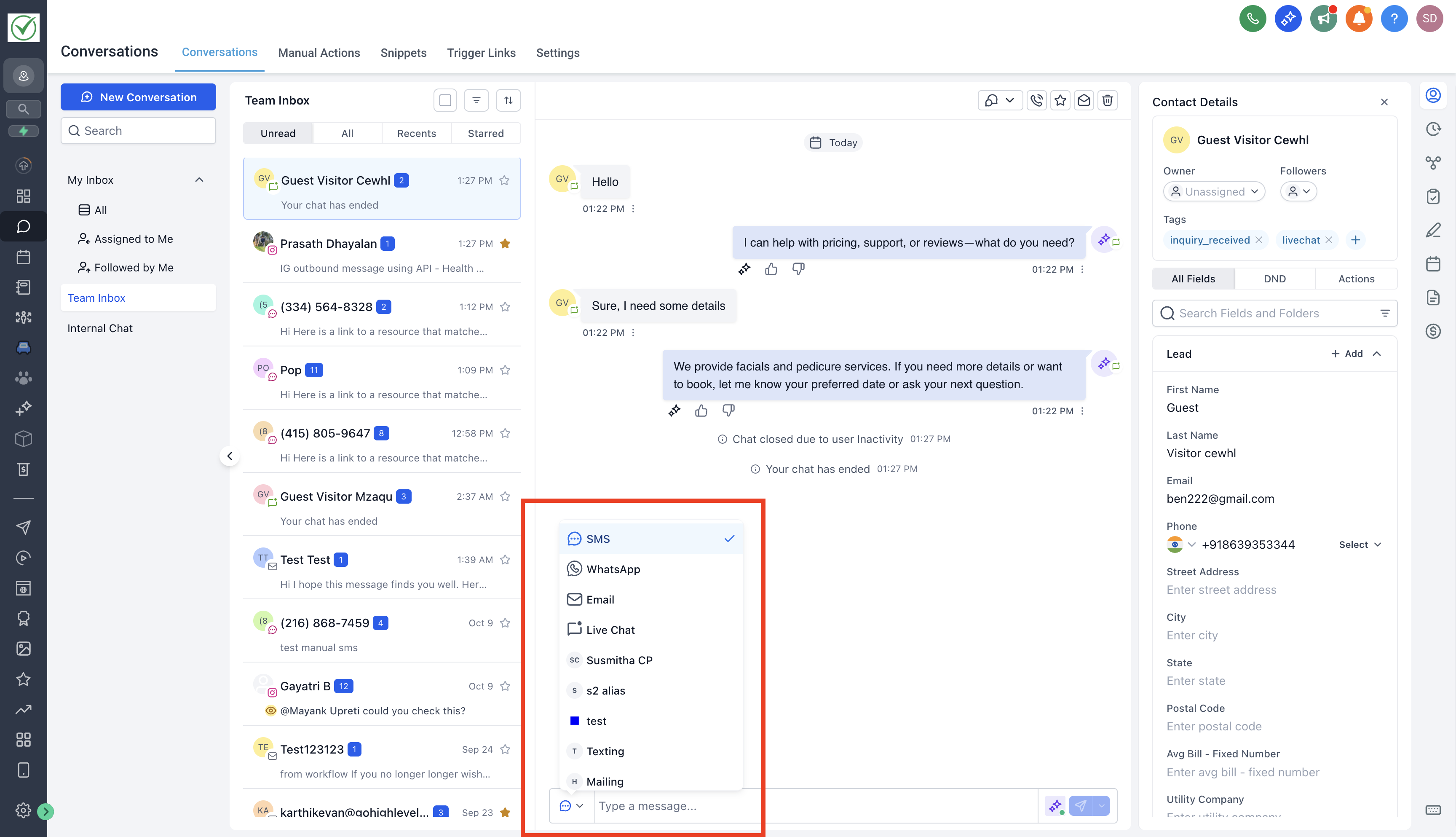
Task: Open the phone Select dropdown
Action: coord(1360,545)
